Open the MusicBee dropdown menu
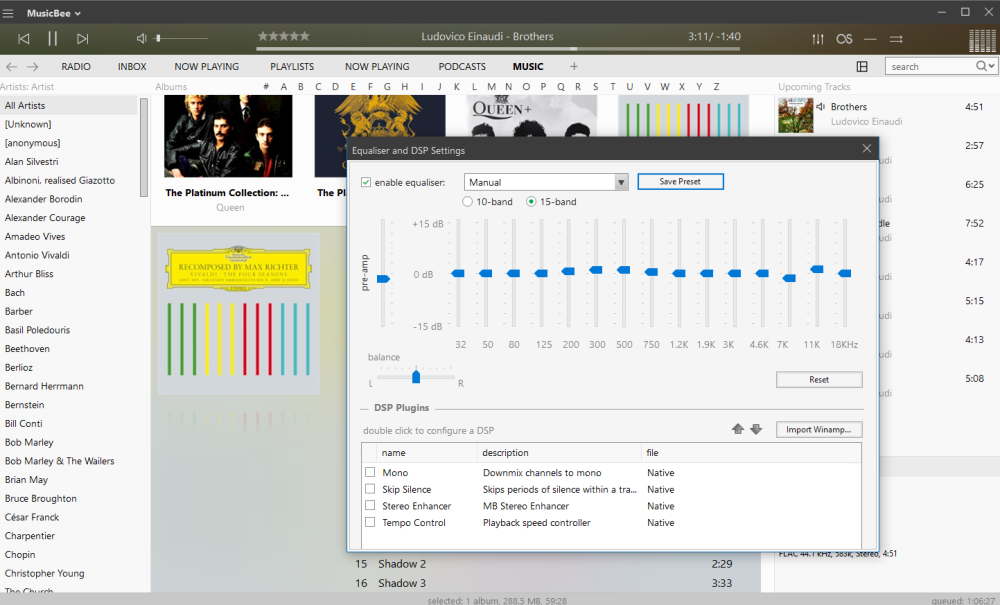The width and height of the screenshot is (1000, 605). click(x=54, y=13)
